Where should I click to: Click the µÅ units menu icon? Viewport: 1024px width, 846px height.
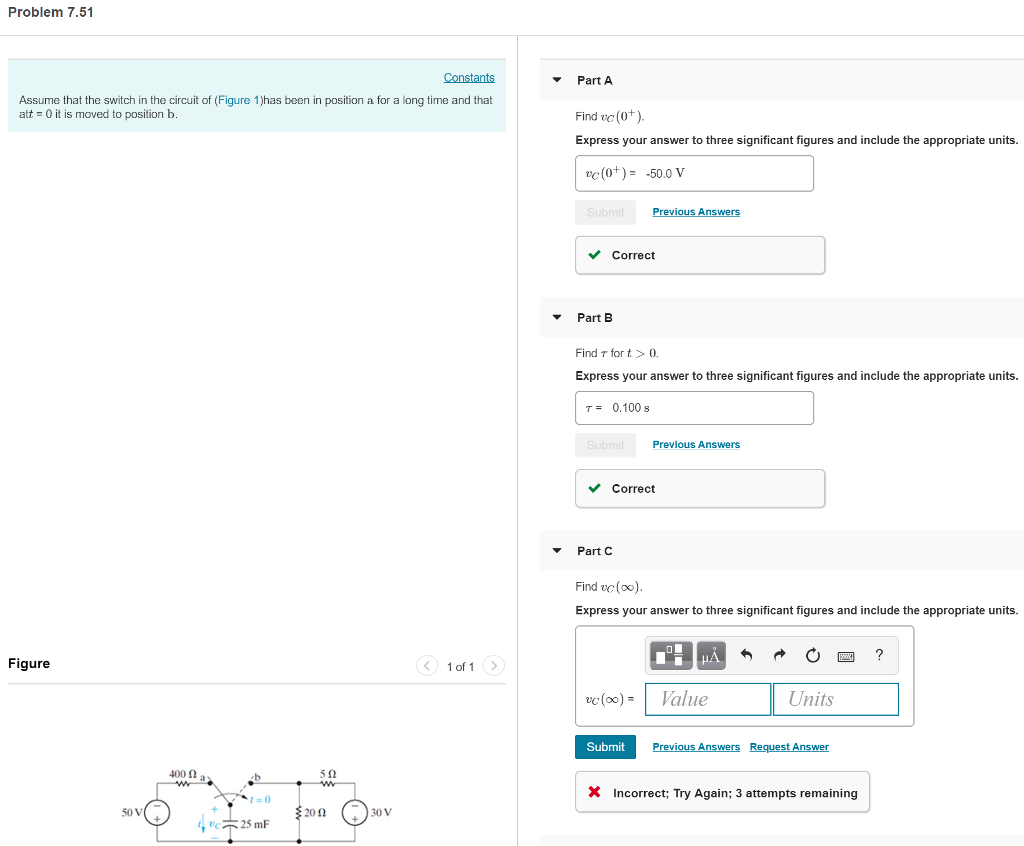tap(709, 656)
